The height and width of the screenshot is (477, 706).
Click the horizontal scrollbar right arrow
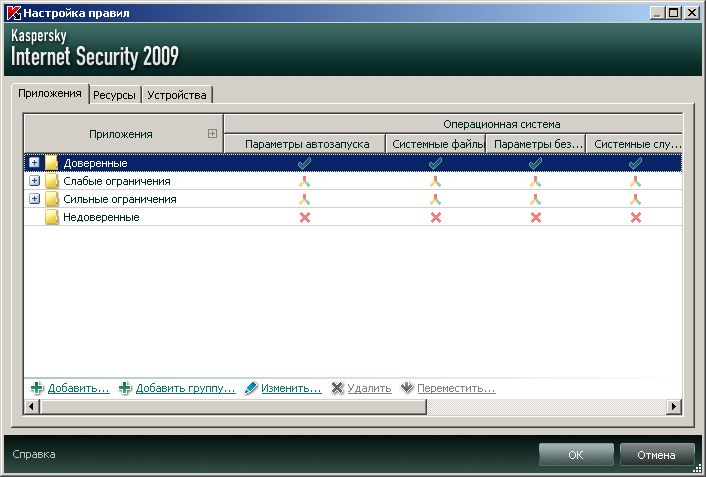(674, 406)
